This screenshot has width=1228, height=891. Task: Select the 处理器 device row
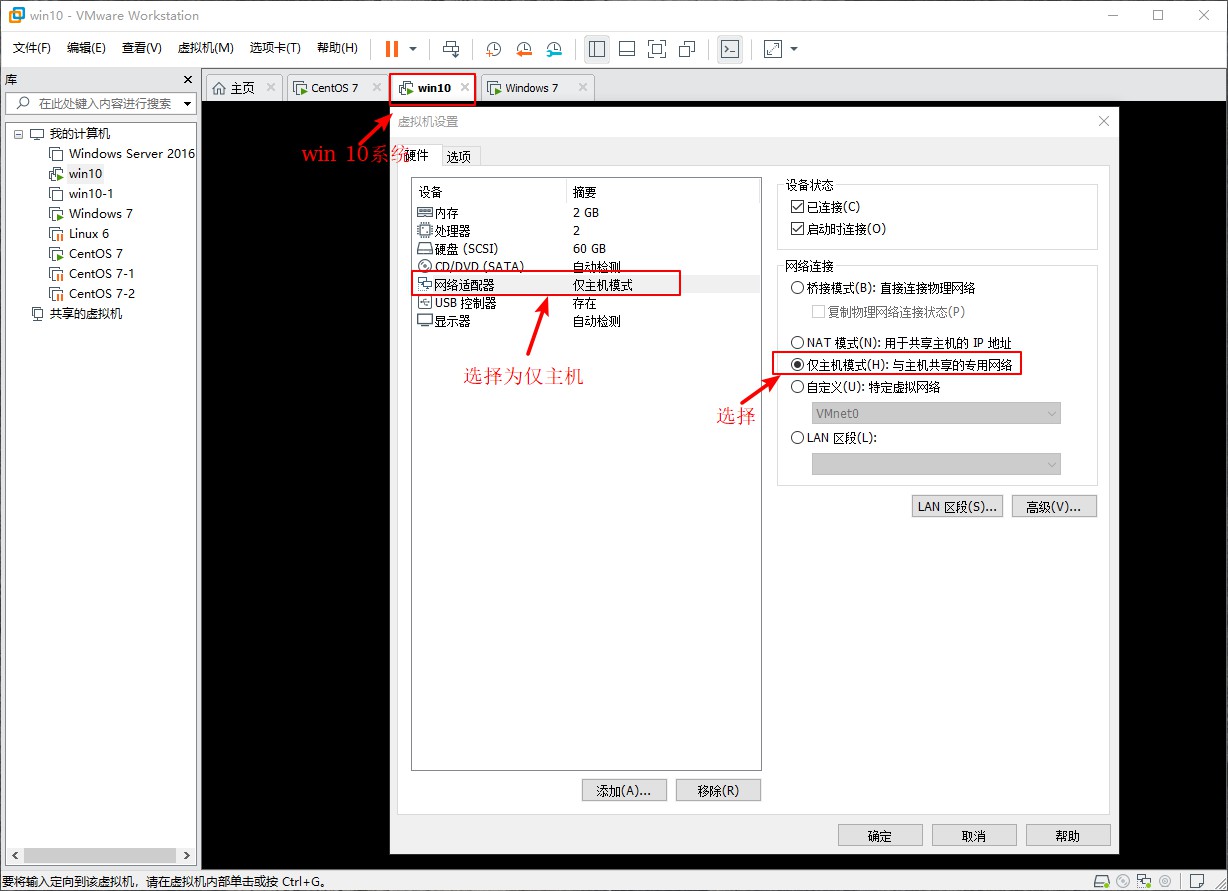pos(586,231)
